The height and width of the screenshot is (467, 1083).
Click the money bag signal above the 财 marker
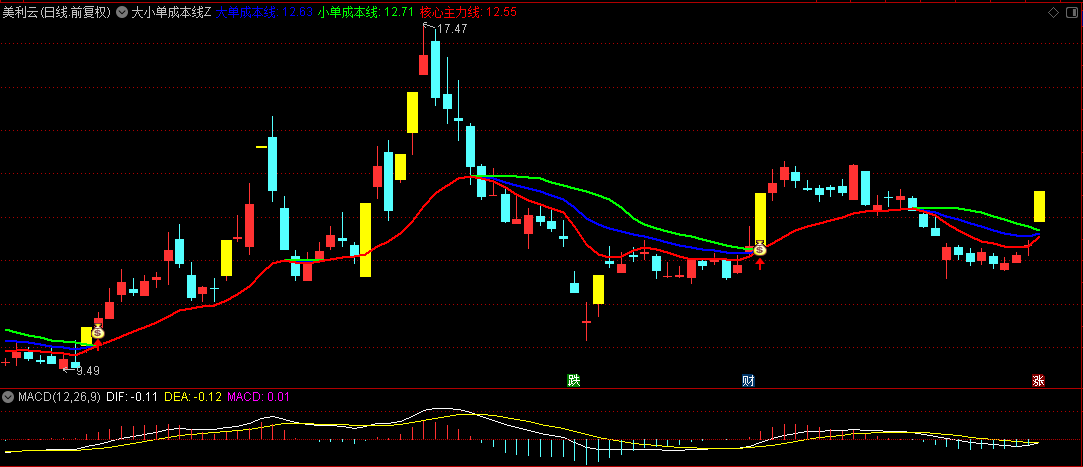pyautogui.click(x=760, y=247)
